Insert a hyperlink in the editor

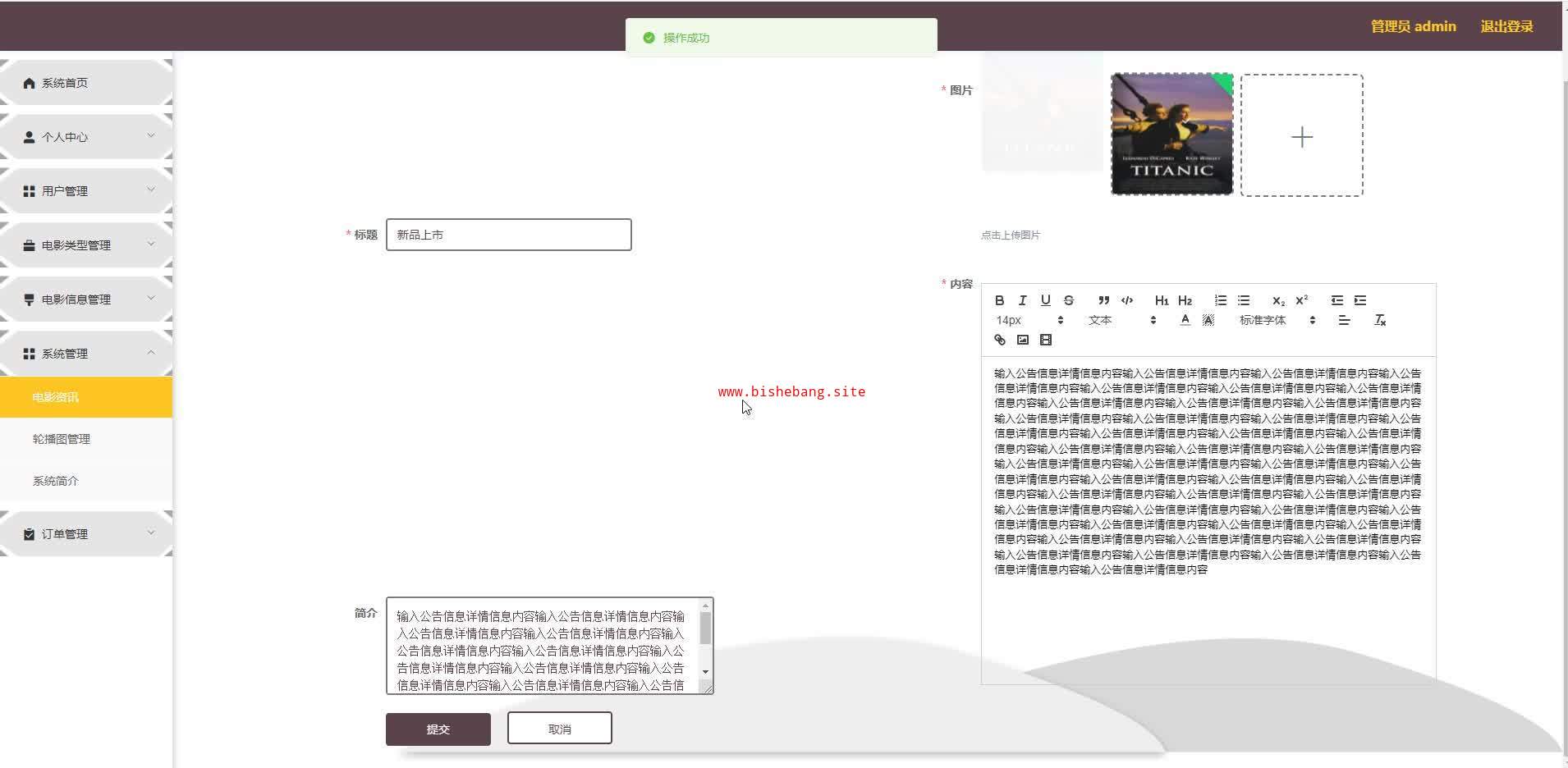coord(999,340)
